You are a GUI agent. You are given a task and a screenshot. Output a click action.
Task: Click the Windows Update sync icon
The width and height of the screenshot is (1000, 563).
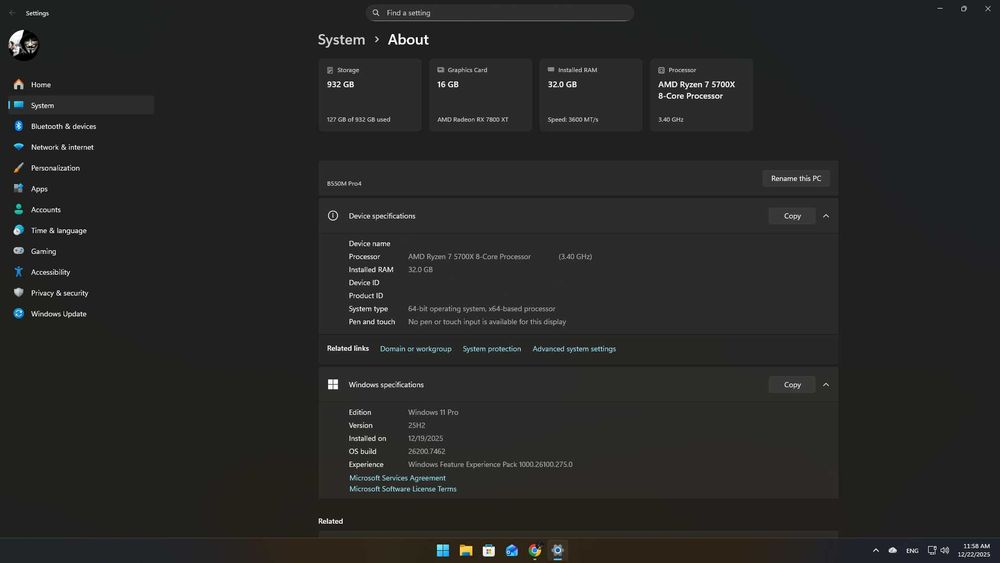[x=18, y=314]
